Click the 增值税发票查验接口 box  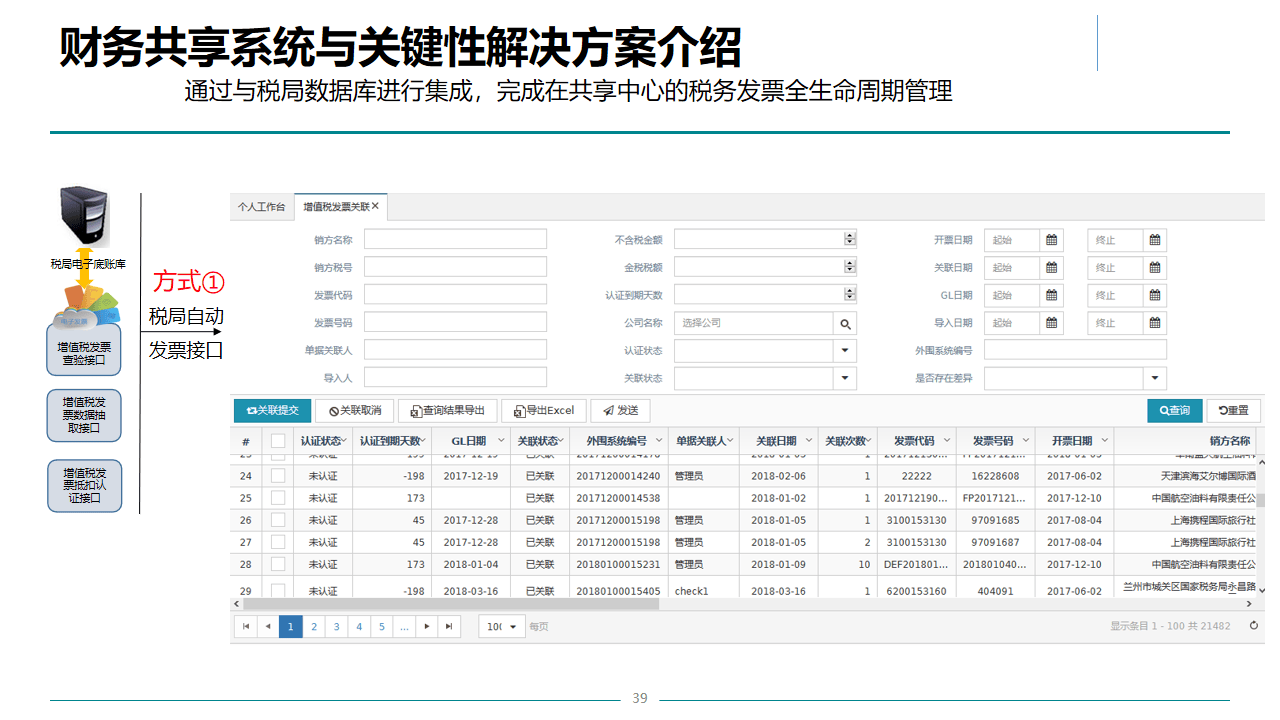click(84, 349)
